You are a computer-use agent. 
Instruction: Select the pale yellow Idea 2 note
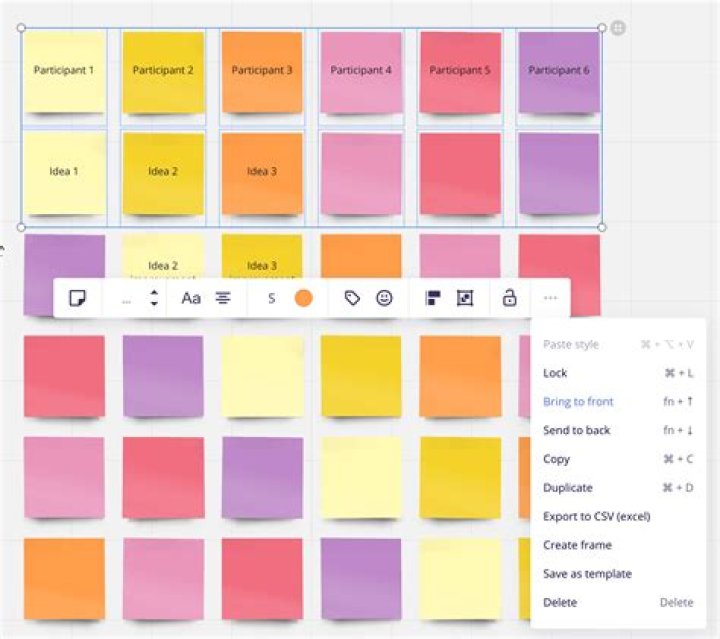coord(163,256)
